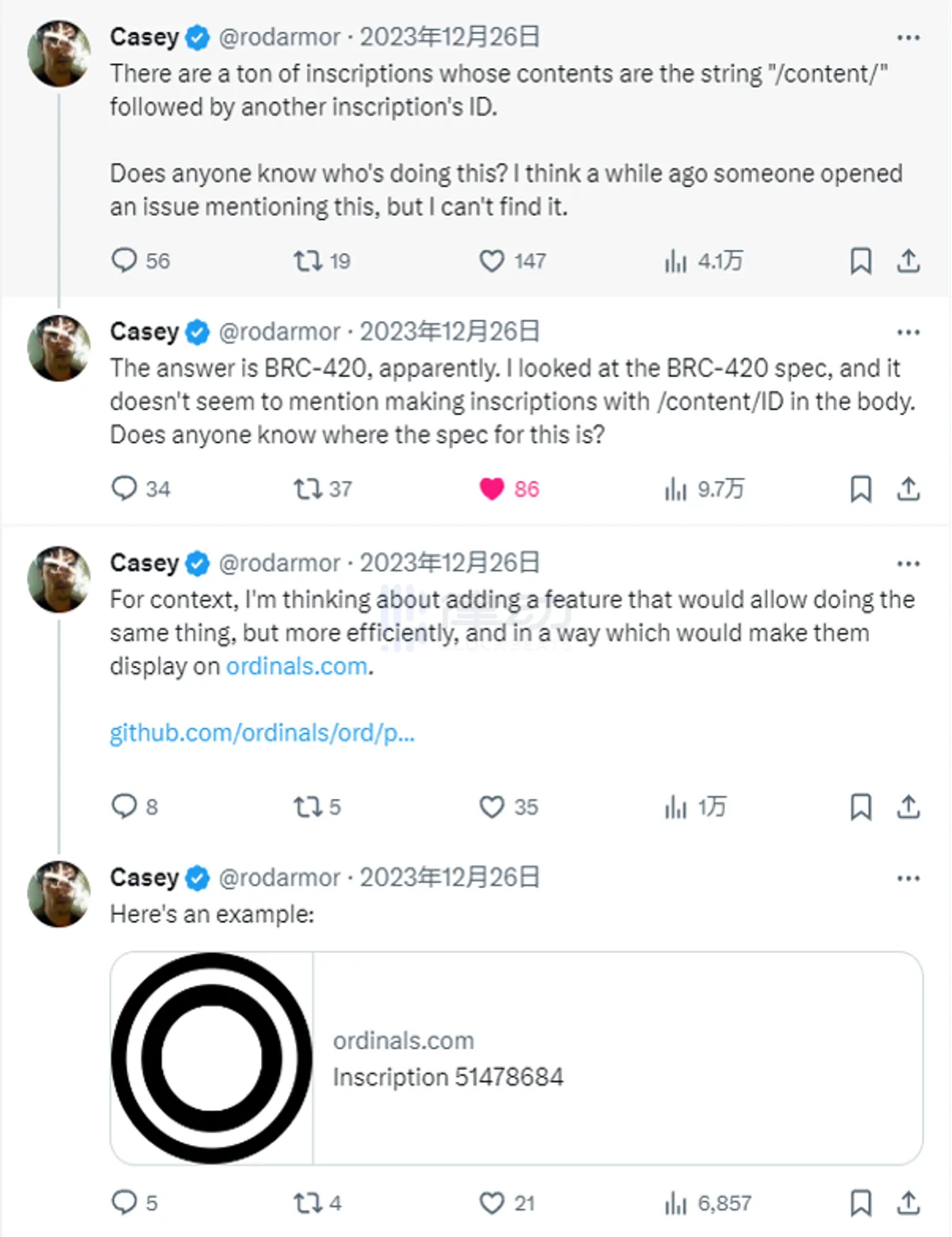Open more options on 'Here's an example' tweet

908,878
